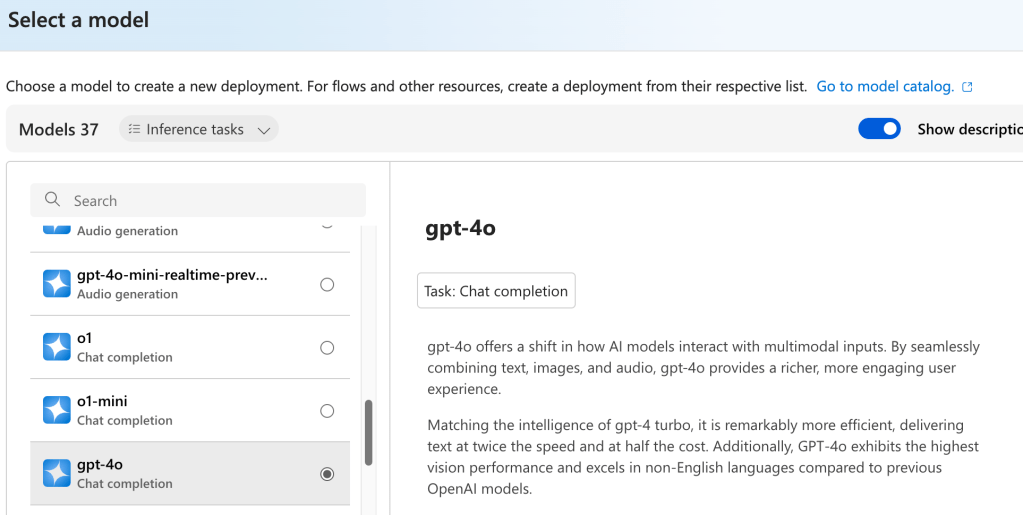Viewport: 1023px width, 515px height.
Task: Select the gpt-4o-mini-realtime-prev... model name
Action: 172,275
